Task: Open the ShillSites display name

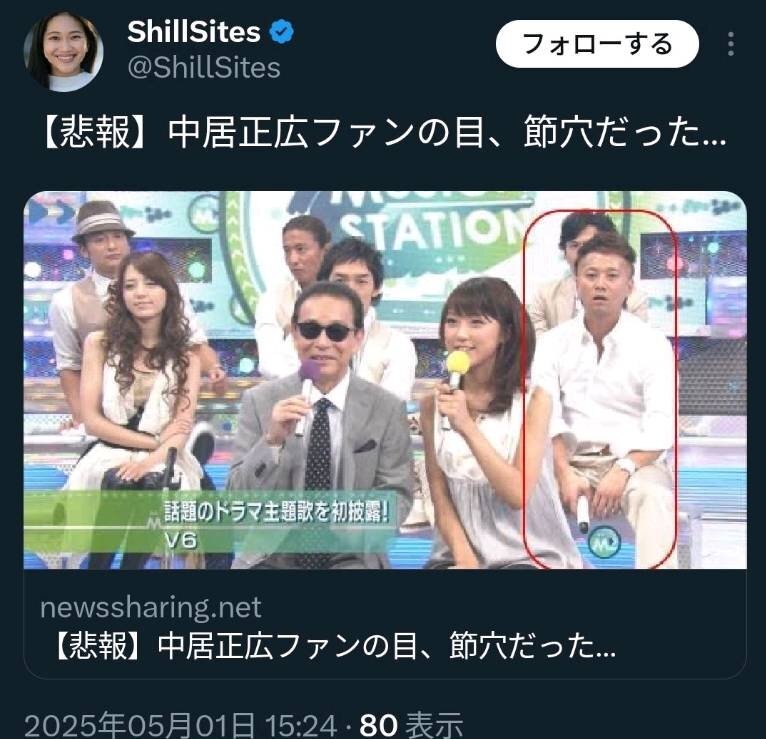Action: (194, 32)
